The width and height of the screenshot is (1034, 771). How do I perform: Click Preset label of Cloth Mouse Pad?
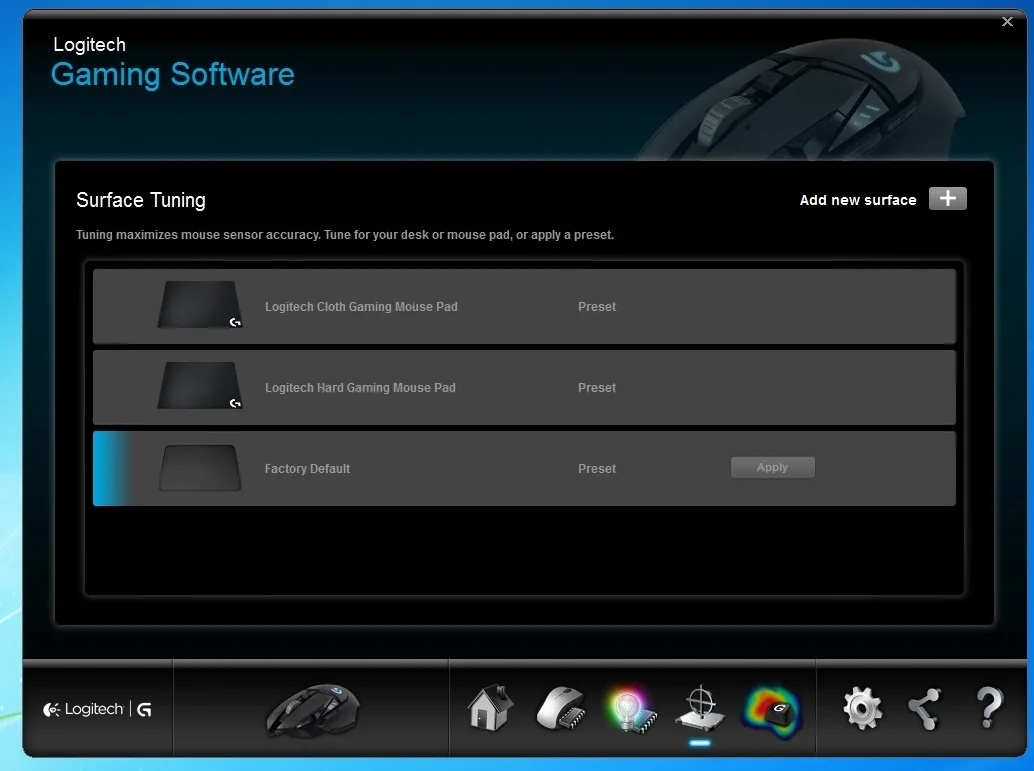point(597,307)
